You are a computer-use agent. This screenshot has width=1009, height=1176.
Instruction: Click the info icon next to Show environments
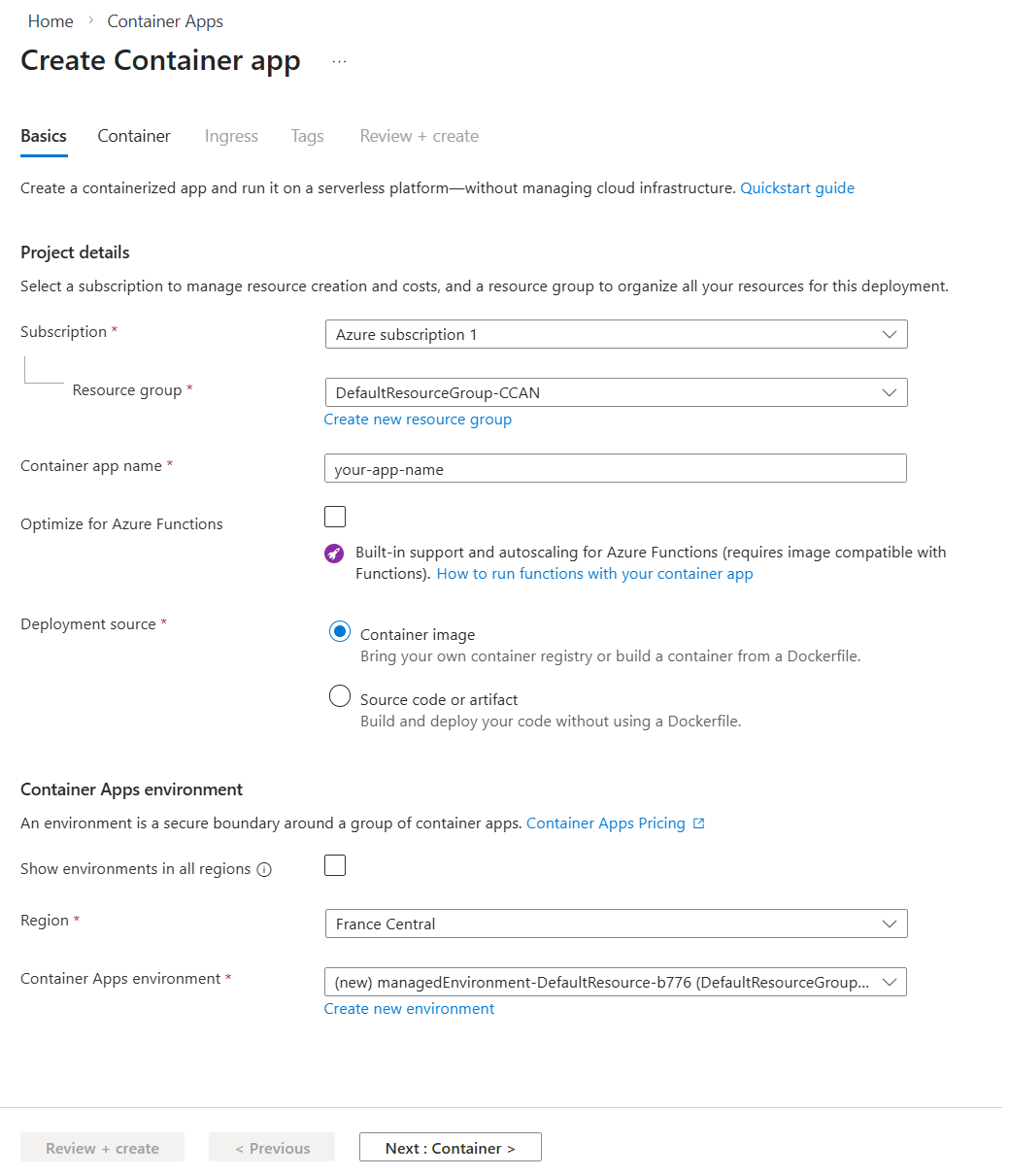click(x=264, y=870)
